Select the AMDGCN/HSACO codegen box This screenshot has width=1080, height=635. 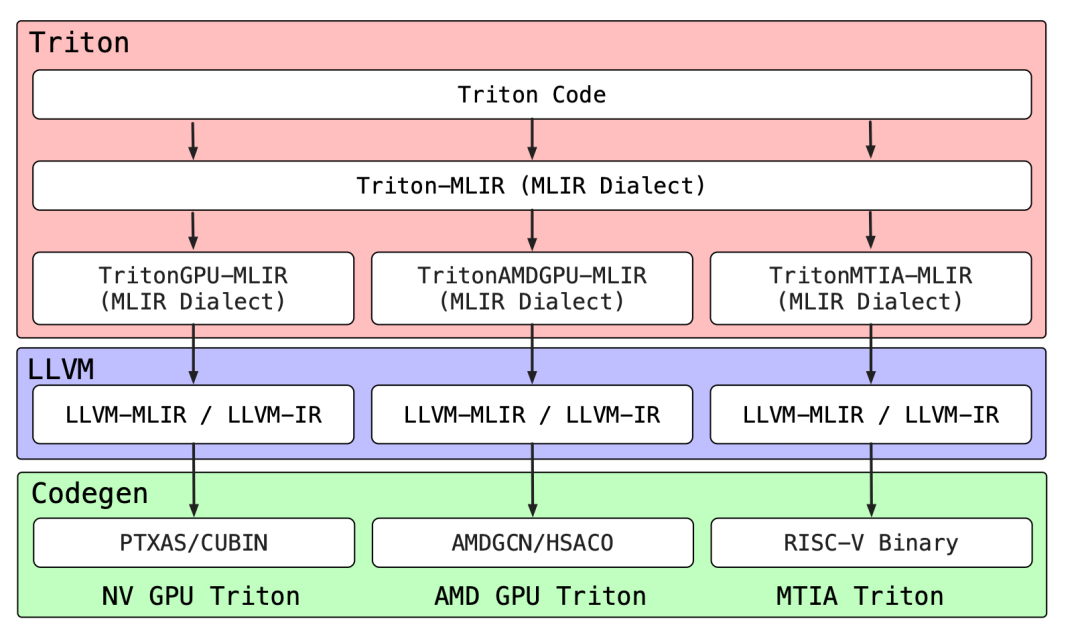(x=531, y=543)
